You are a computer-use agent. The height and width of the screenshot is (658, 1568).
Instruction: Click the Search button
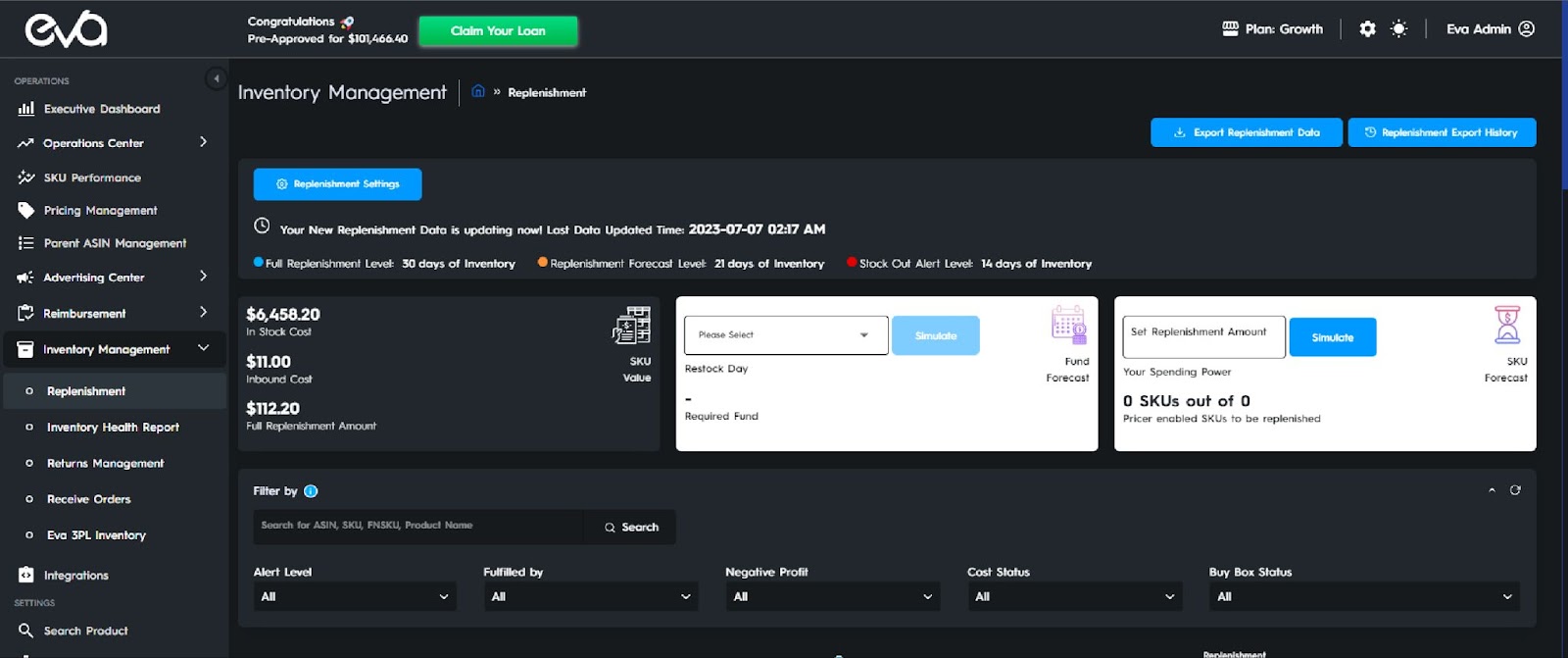tap(630, 527)
